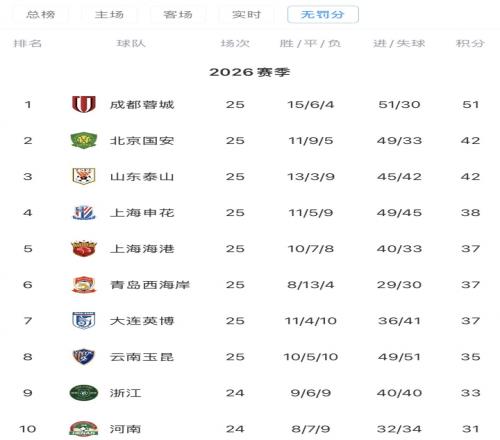Select the 40/40 goals value

[399, 393]
